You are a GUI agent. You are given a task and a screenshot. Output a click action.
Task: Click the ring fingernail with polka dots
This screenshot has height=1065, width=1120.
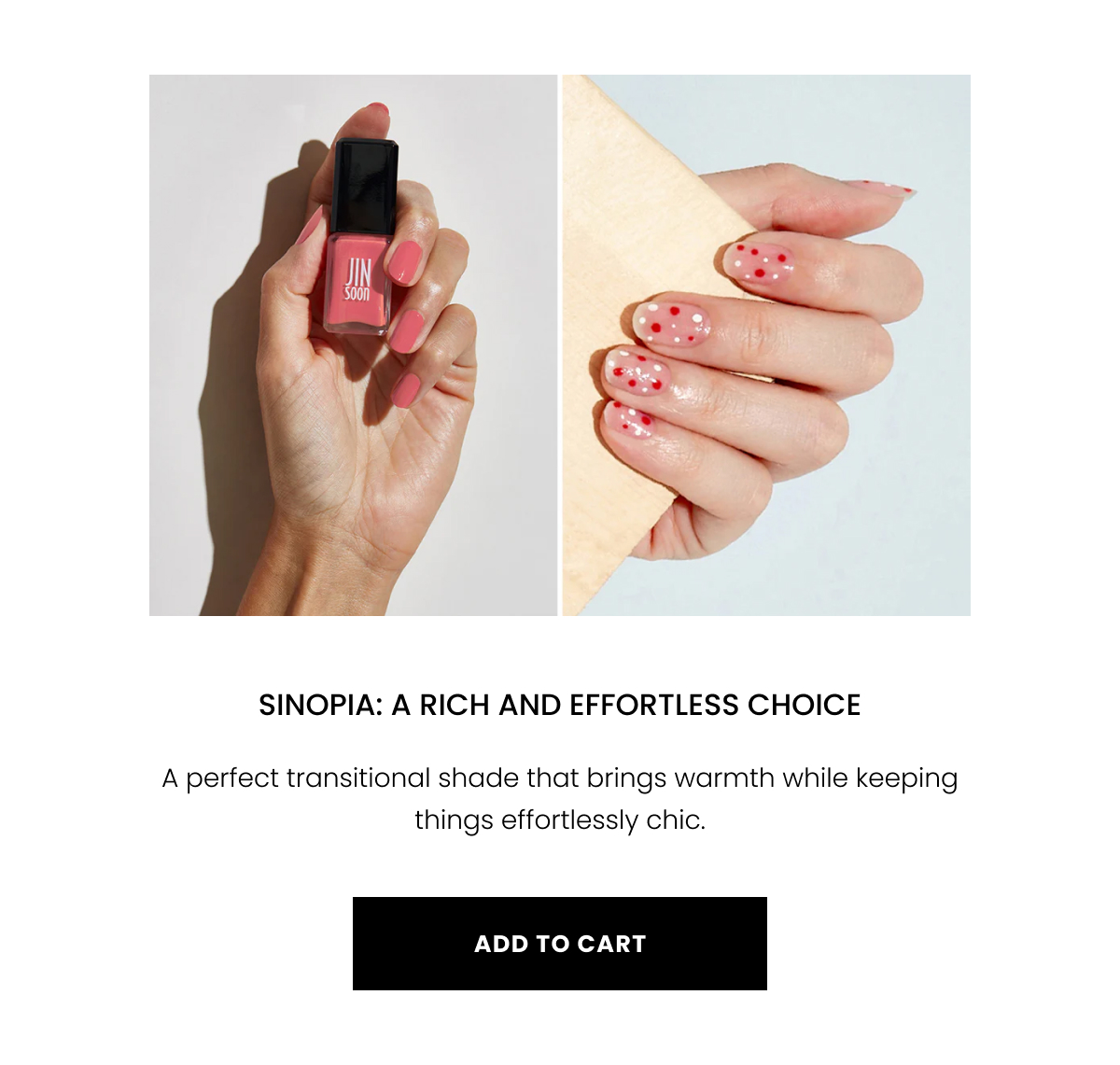(637, 371)
